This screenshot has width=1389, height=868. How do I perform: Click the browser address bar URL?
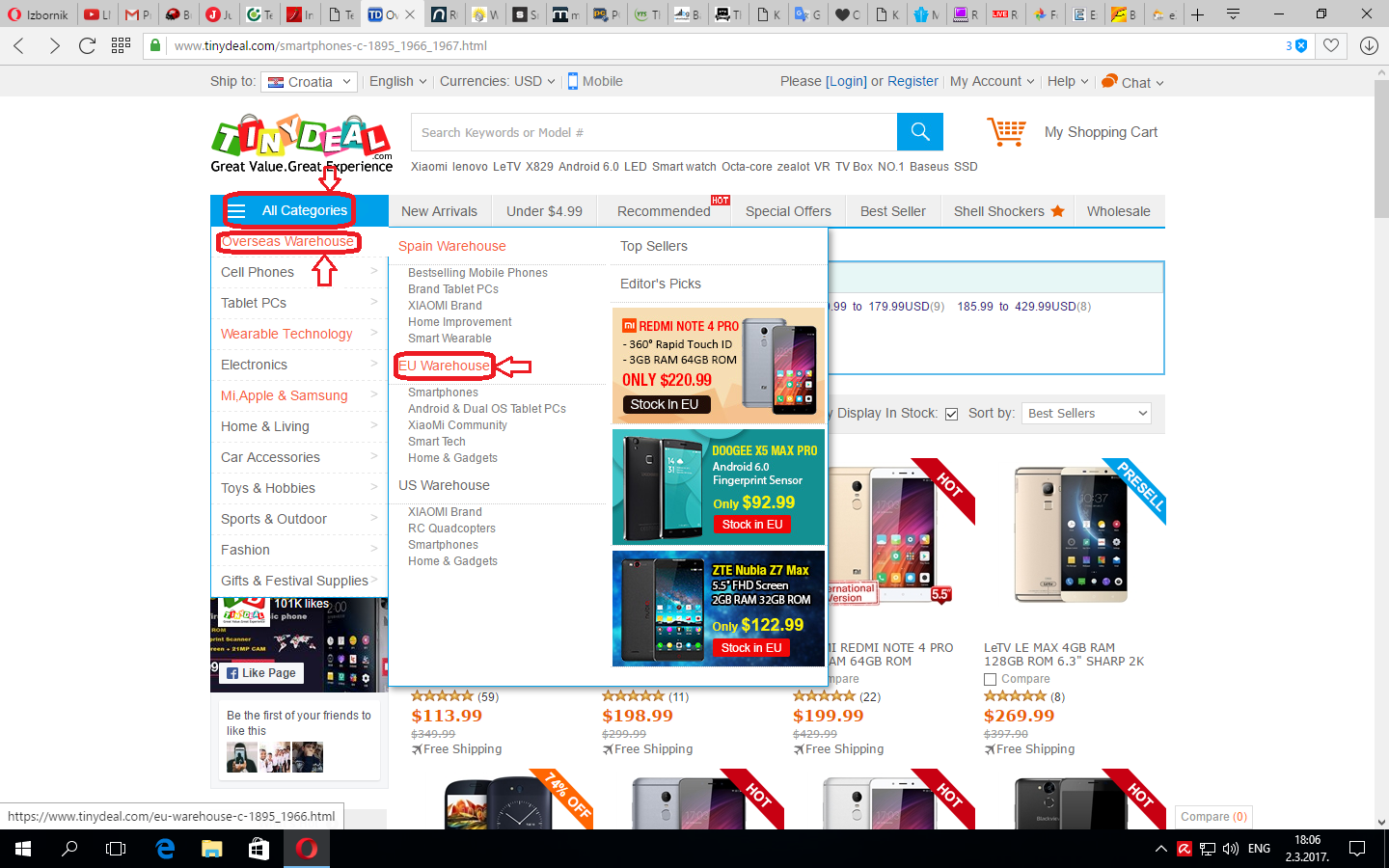pyautogui.click(x=330, y=45)
